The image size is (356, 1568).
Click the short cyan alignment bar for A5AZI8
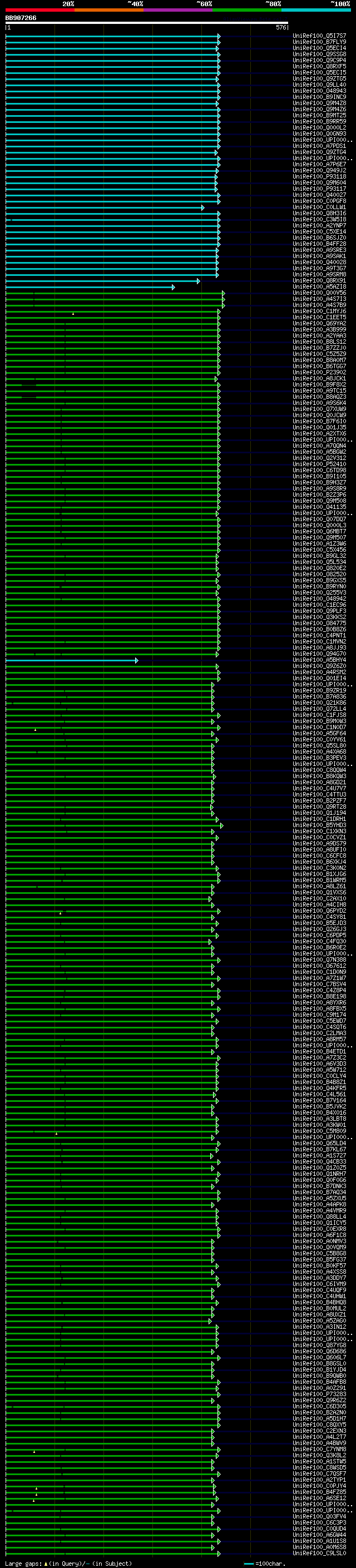pyautogui.click(x=90, y=288)
